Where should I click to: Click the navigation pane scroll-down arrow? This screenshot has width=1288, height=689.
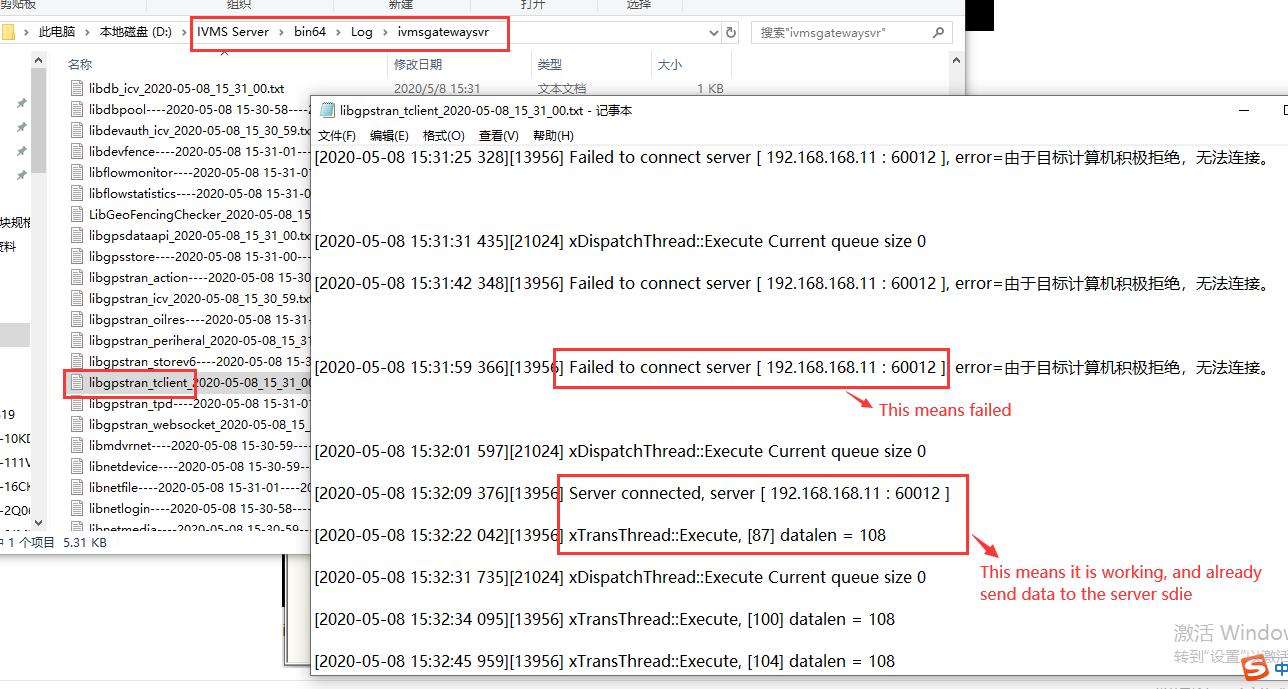[38, 521]
